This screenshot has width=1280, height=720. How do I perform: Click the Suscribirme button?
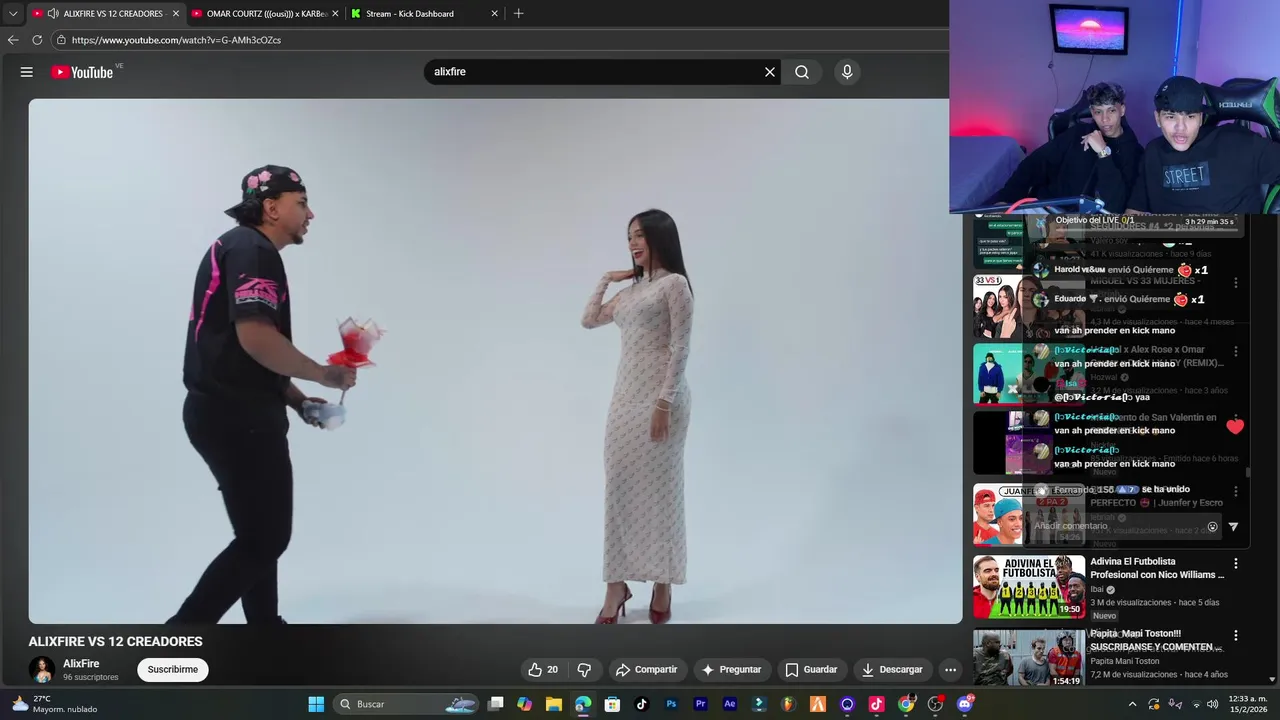coord(173,670)
